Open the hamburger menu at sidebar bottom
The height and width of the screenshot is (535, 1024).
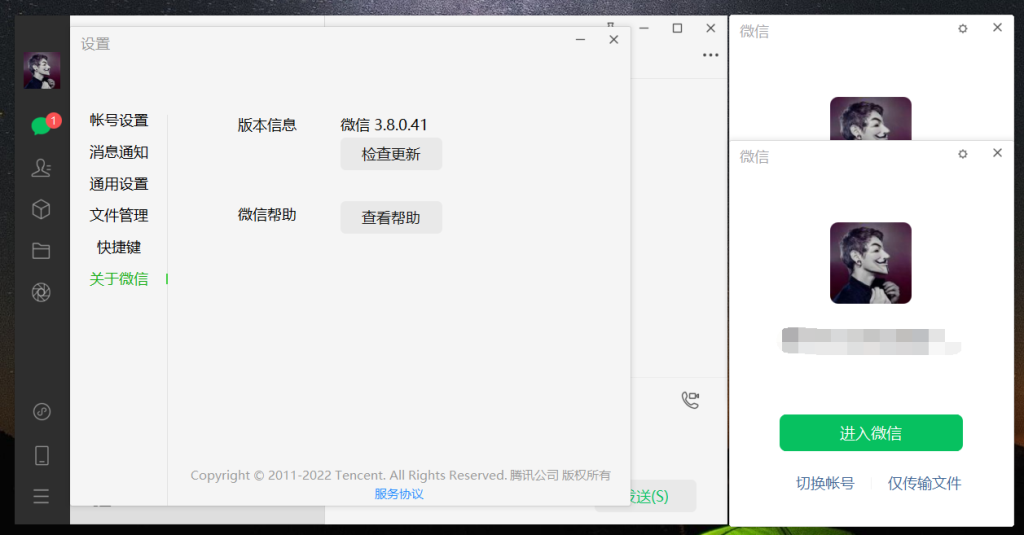[x=41, y=496]
